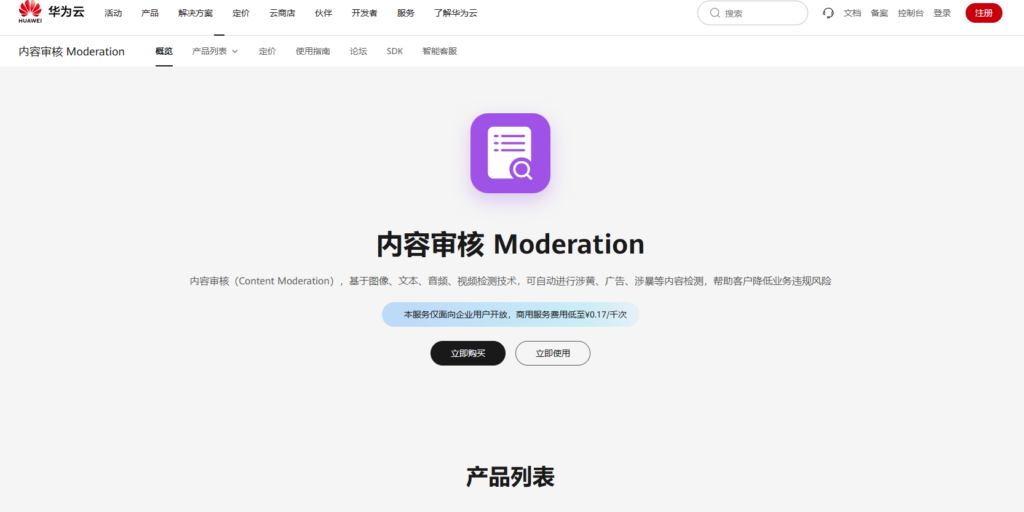Click the 内容审核 Moderation sub-nav title
This screenshot has width=1024, height=512.
point(71,52)
